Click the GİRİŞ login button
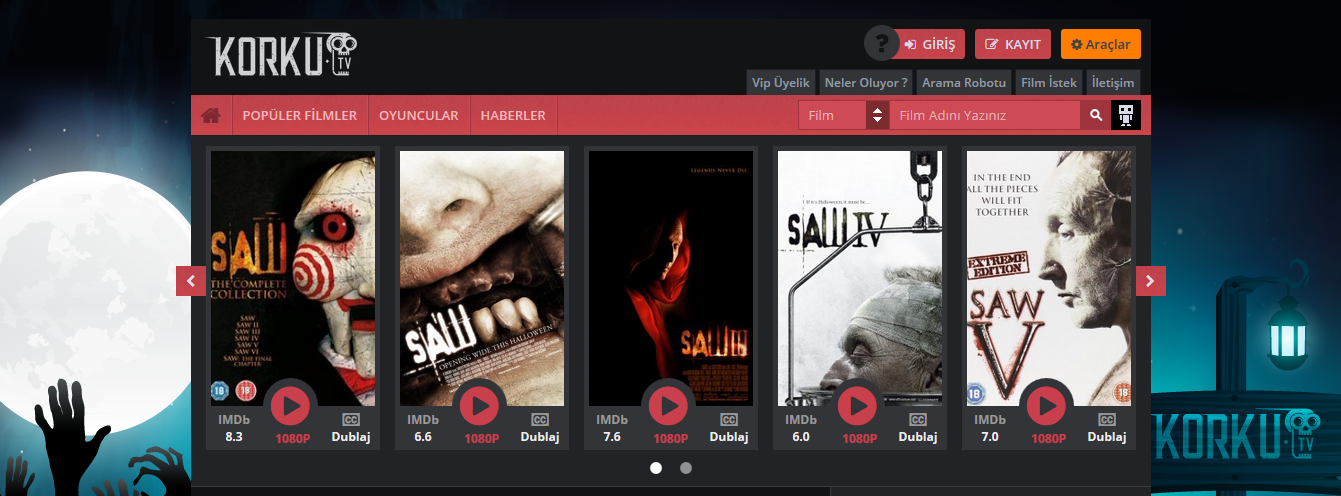The image size is (1341, 496). [930, 44]
